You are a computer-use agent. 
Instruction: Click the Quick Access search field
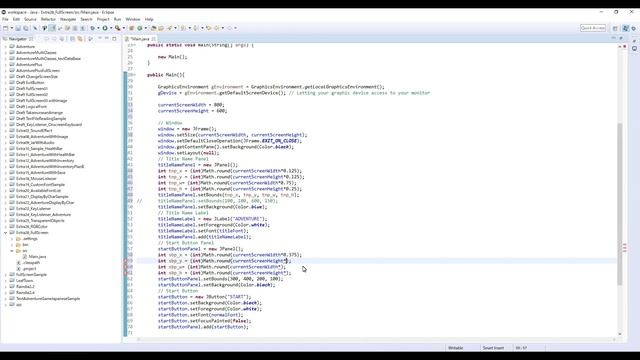(593, 28)
